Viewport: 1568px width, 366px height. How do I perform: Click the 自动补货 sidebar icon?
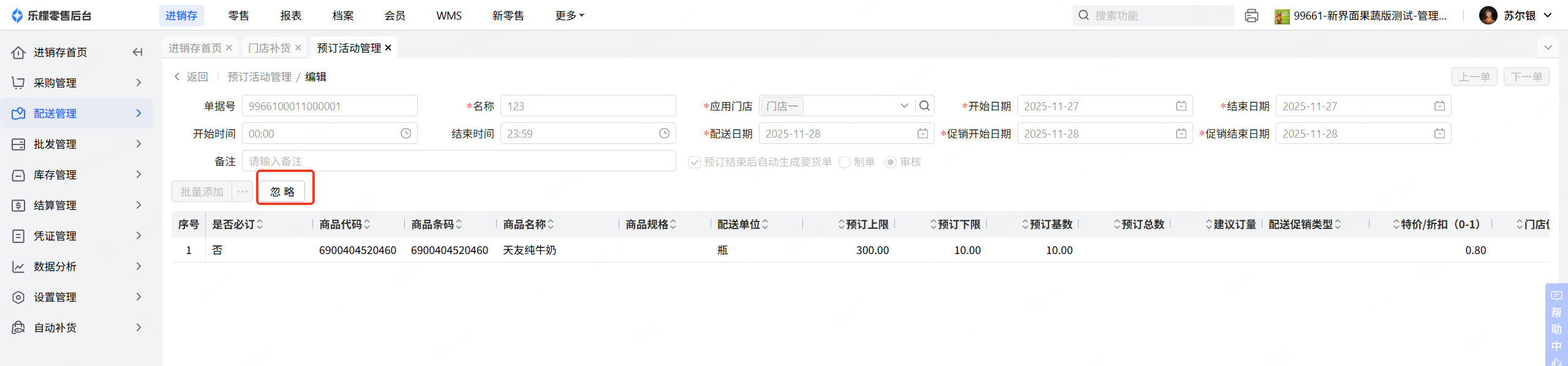point(18,328)
